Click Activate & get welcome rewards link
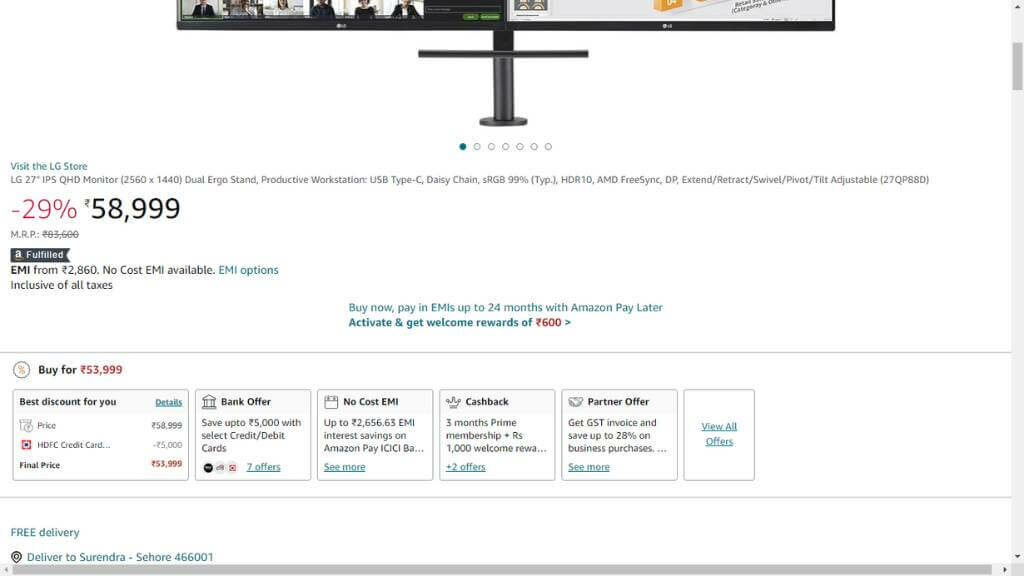The width and height of the screenshot is (1024, 576). click(x=459, y=323)
